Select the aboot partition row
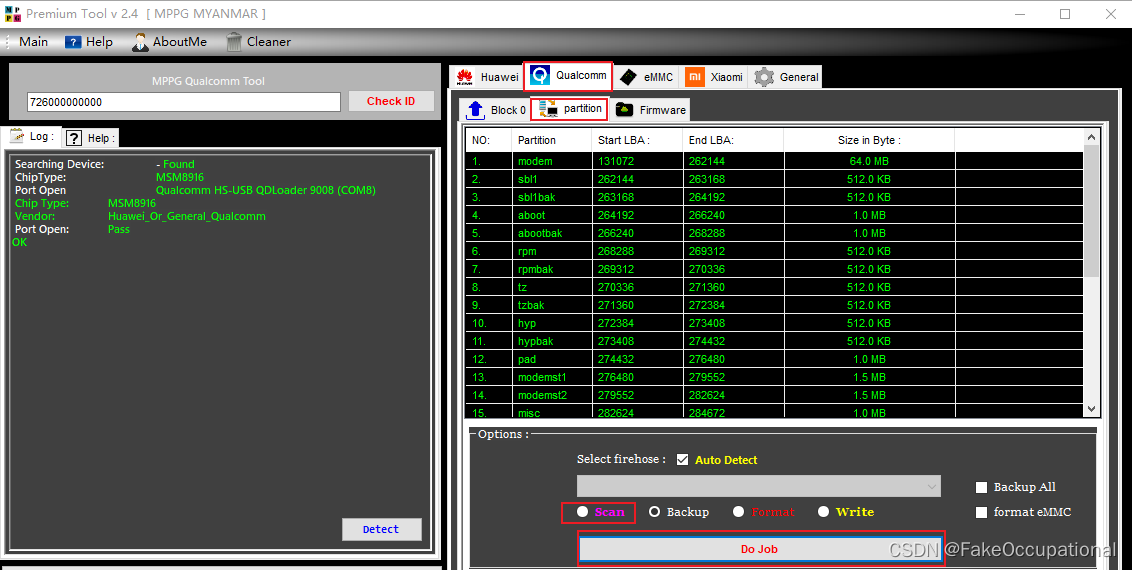The width and height of the screenshot is (1132, 570). pos(774,215)
